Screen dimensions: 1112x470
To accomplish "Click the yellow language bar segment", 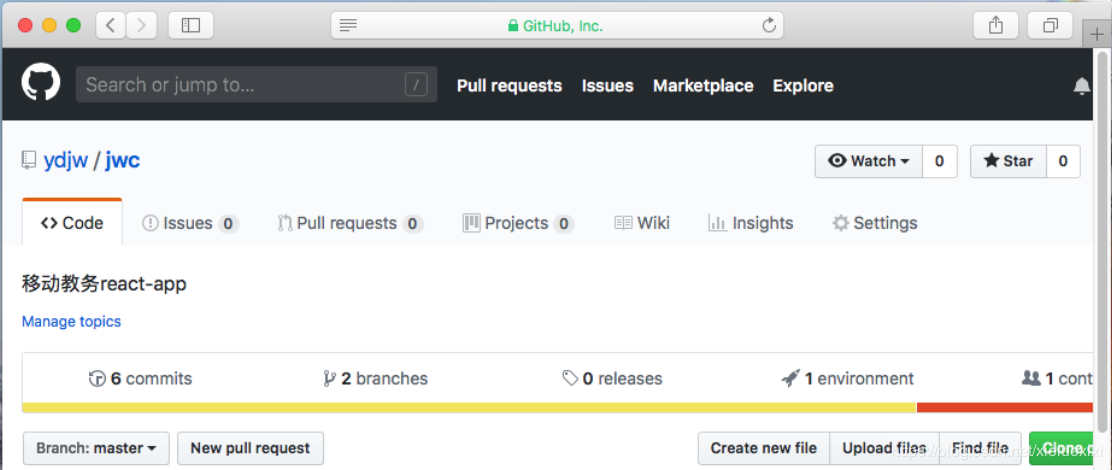I will pos(468,407).
